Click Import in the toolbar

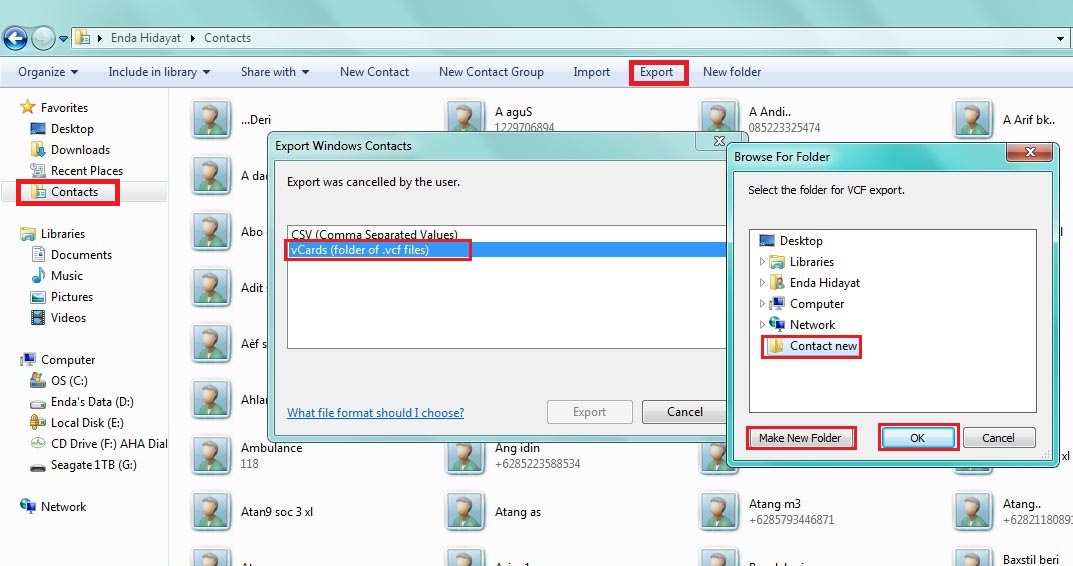tap(591, 72)
